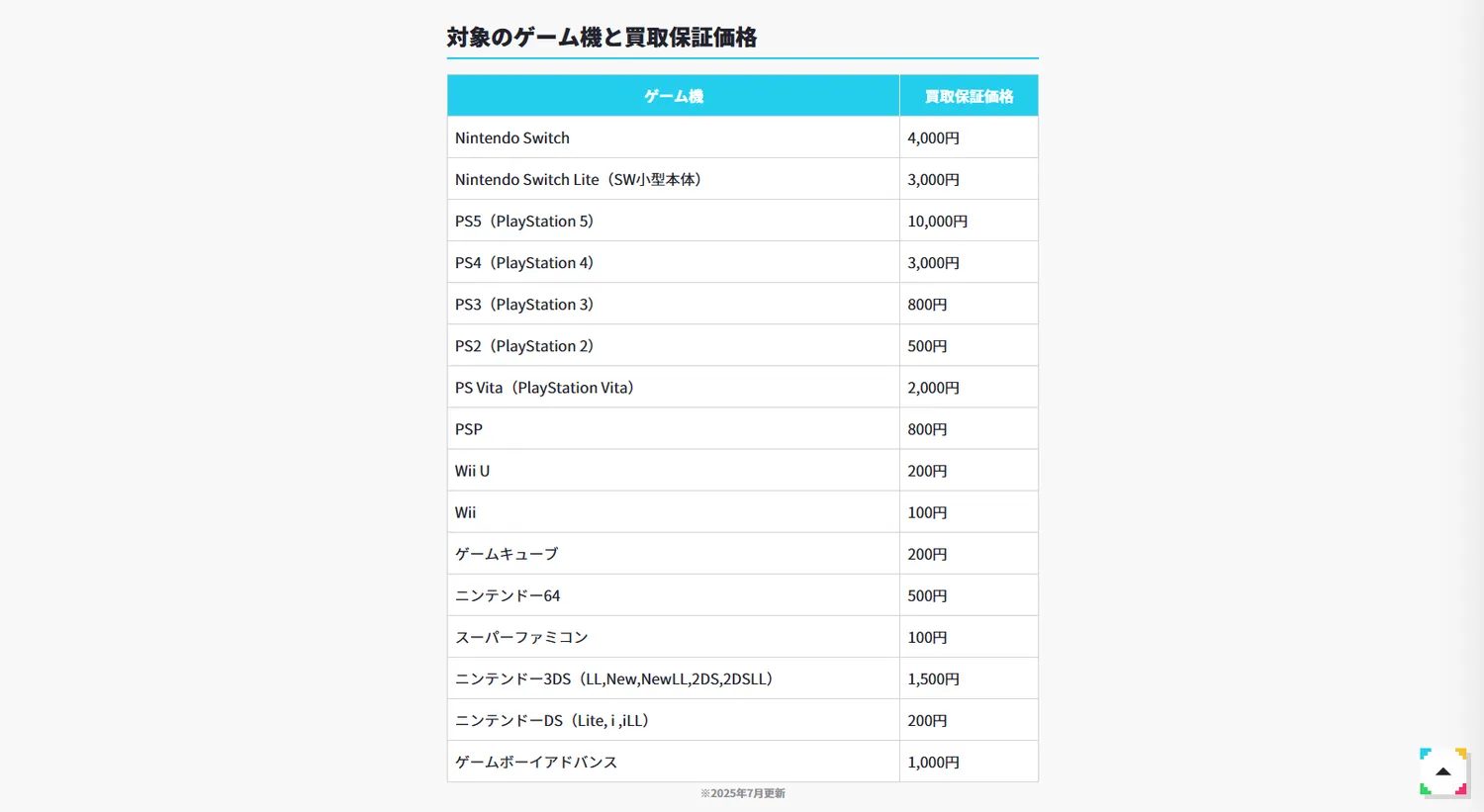The image size is (1484, 812).
Task: Click the scroll-to-top arrow button
Action: pos(1442,771)
